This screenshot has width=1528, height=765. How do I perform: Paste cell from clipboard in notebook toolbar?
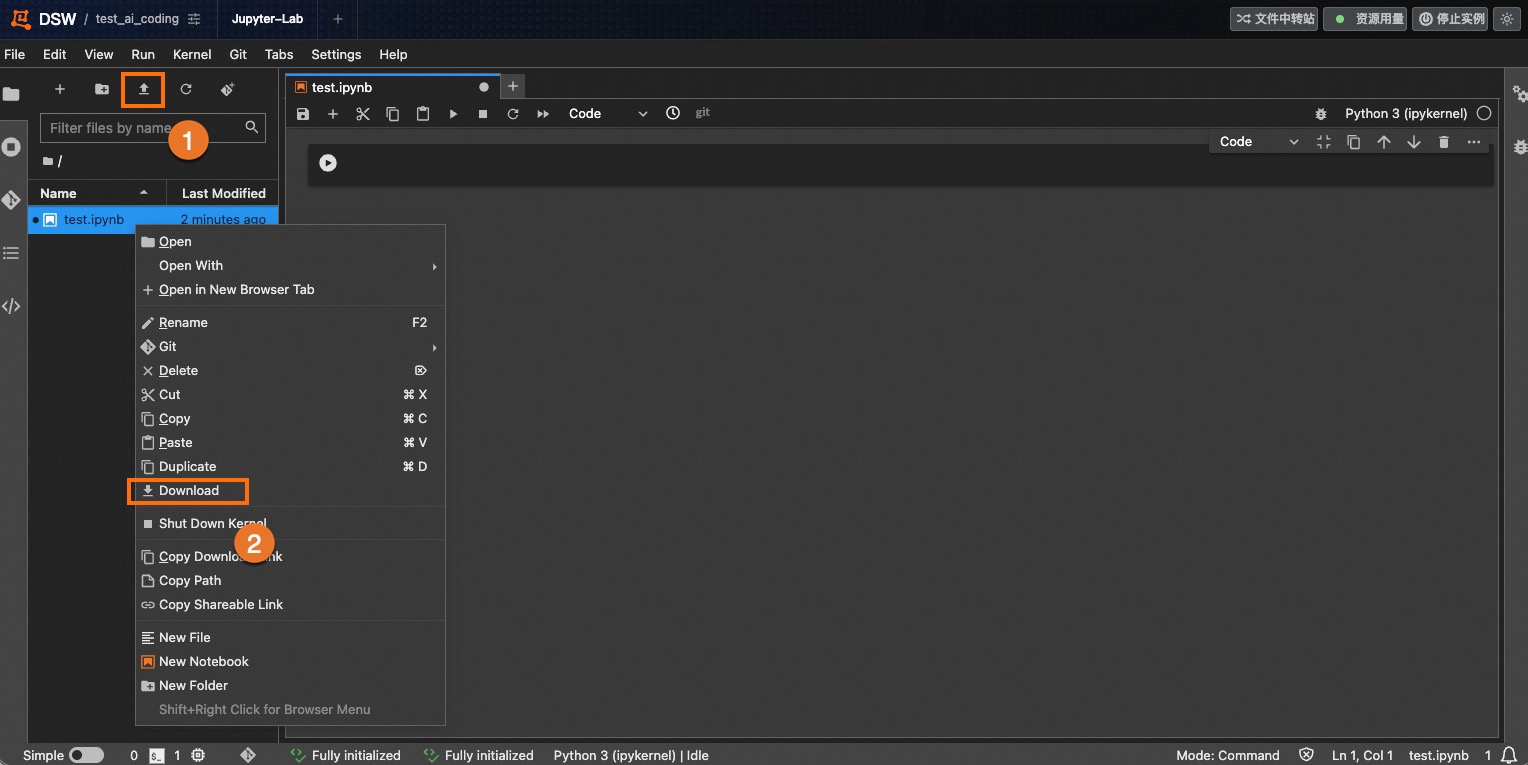click(x=423, y=114)
